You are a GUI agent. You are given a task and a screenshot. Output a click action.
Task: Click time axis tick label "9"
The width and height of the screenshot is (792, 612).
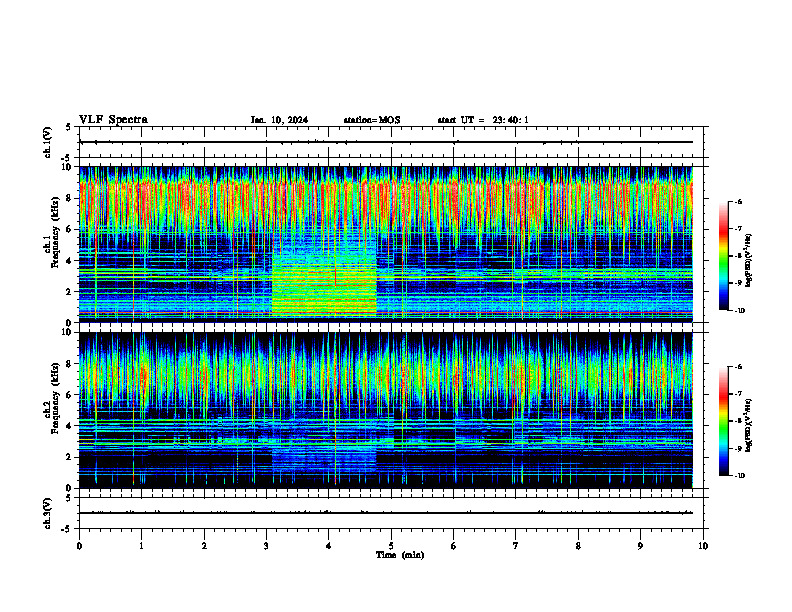click(640, 546)
